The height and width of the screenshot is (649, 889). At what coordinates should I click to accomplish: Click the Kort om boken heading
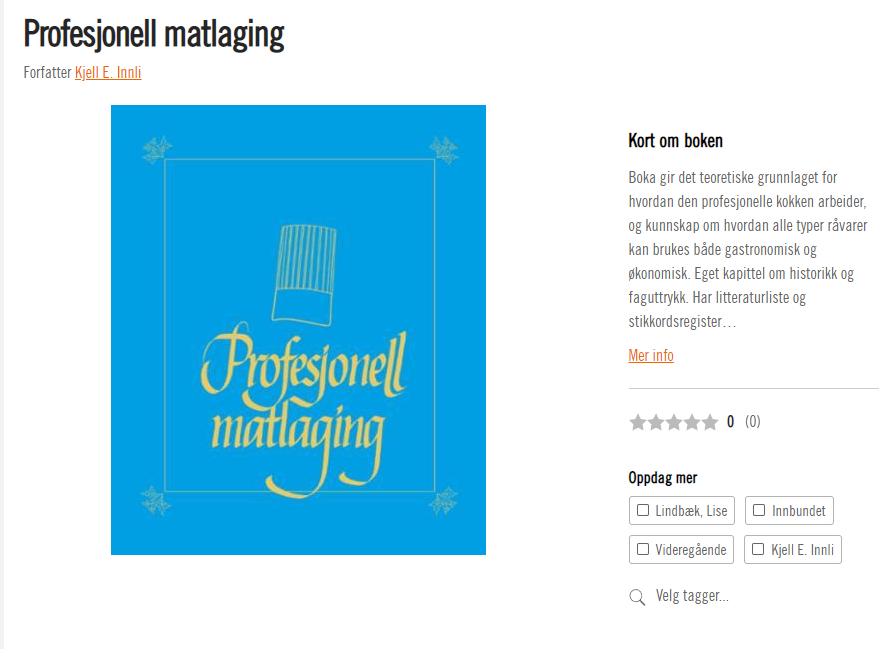tap(675, 141)
